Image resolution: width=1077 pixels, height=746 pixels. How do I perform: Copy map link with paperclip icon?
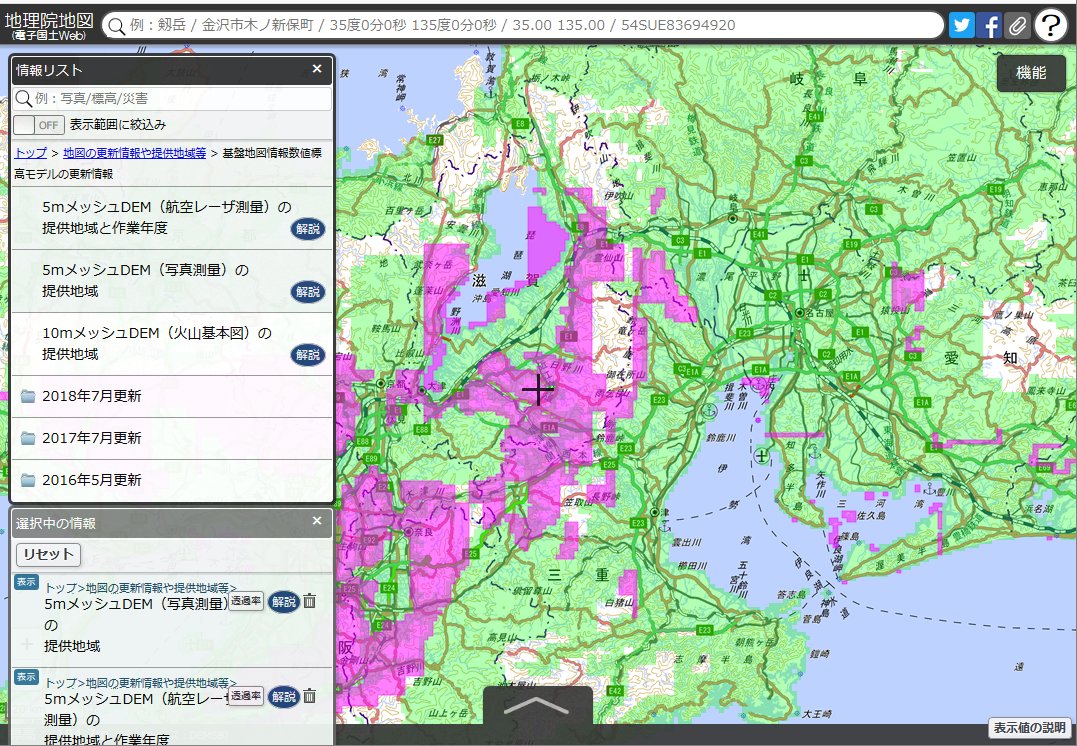1017,25
